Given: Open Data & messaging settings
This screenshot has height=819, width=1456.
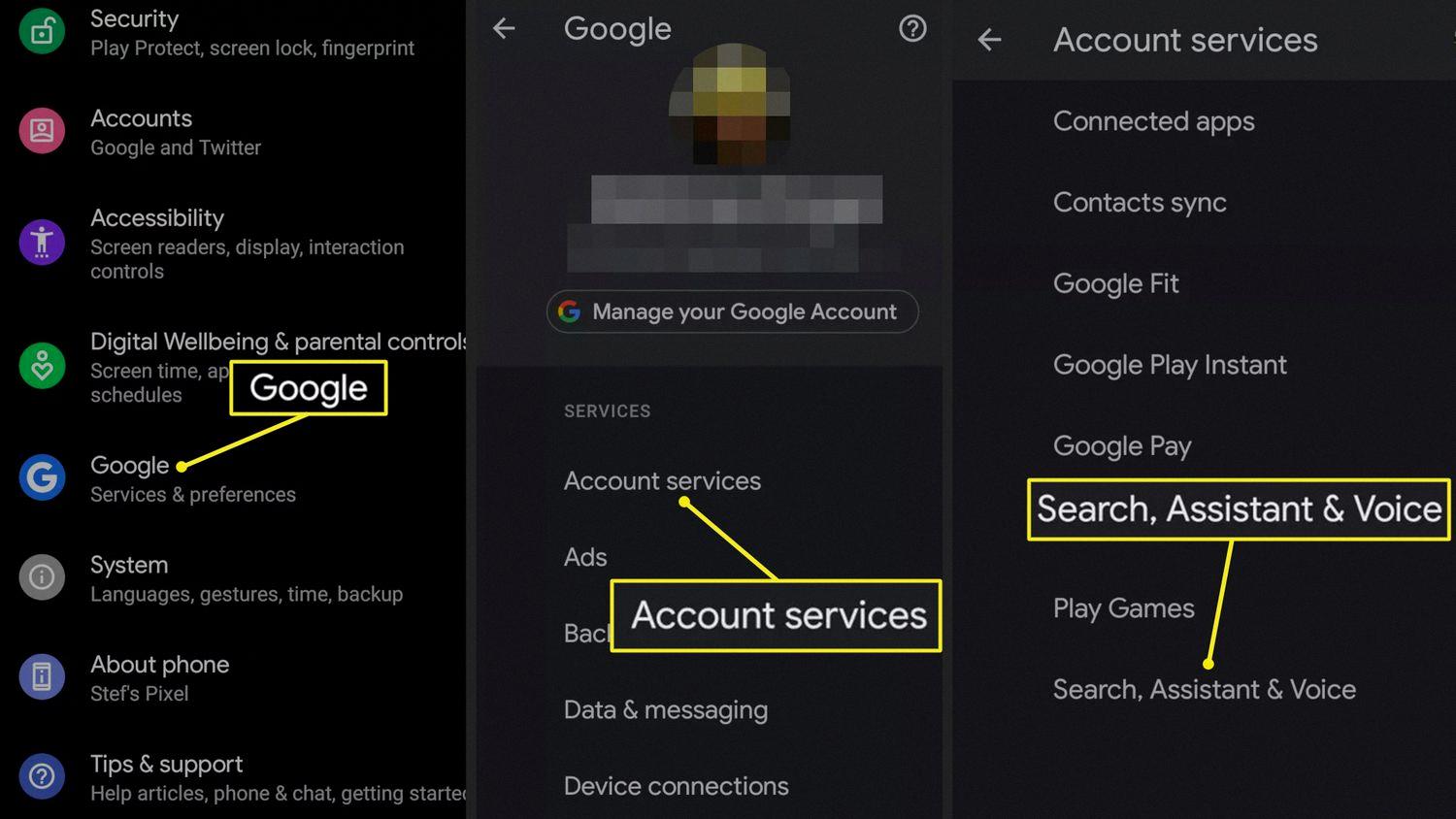Looking at the screenshot, I should 666,709.
